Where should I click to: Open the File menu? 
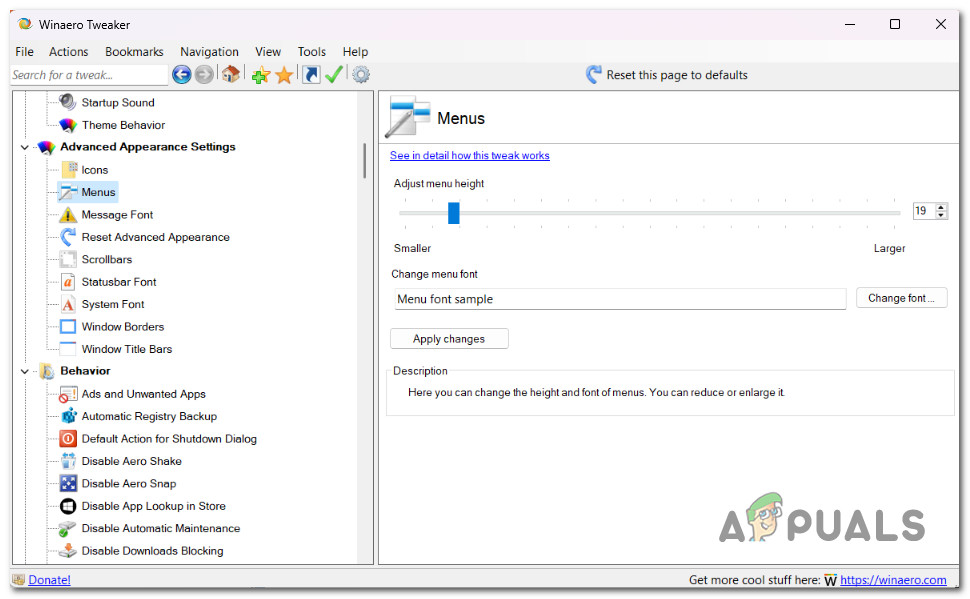[25, 52]
